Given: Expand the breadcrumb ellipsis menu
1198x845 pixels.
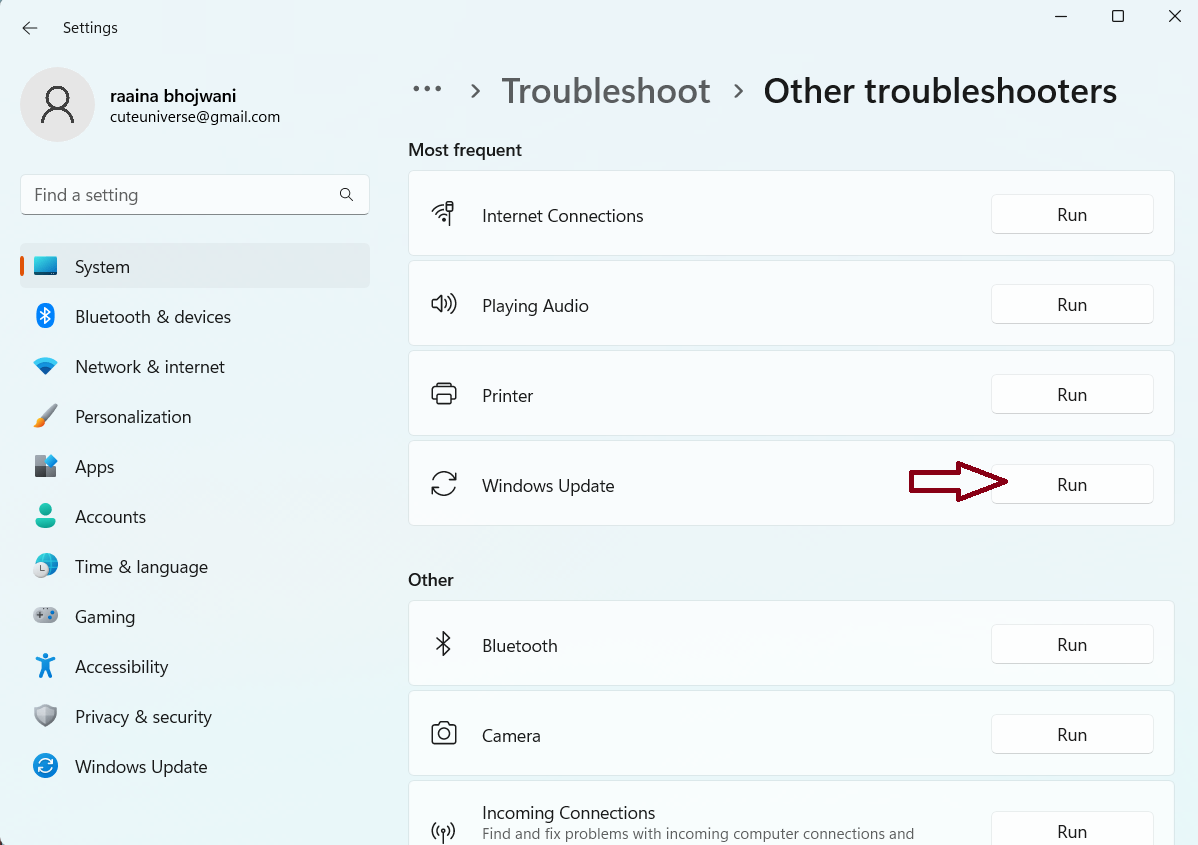Looking at the screenshot, I should (x=427, y=90).
